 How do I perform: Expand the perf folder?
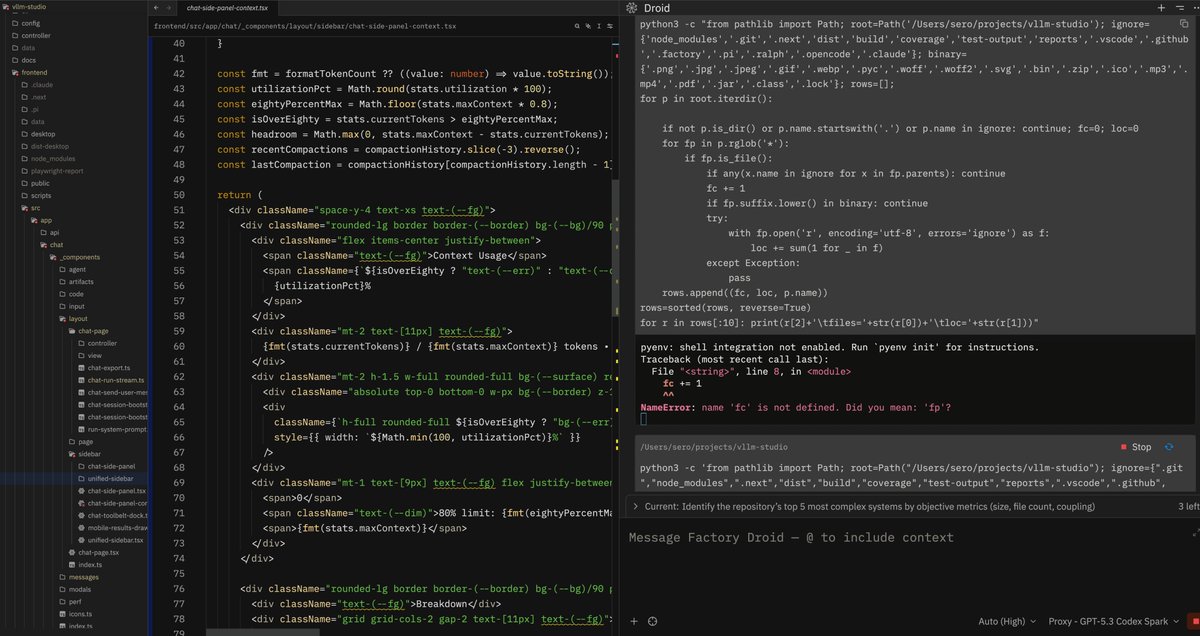click(69, 601)
